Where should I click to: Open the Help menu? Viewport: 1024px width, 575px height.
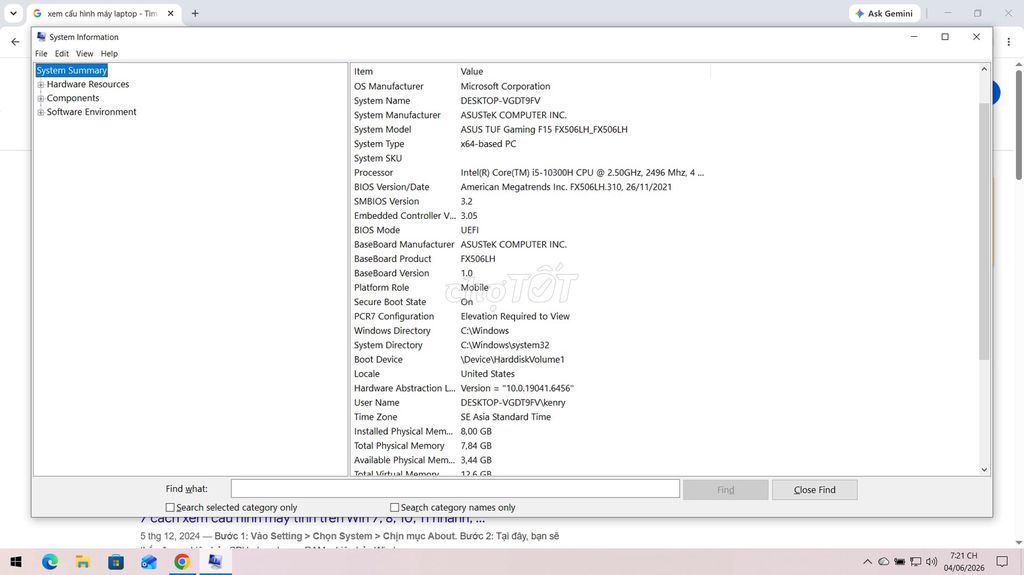pyautogui.click(x=109, y=54)
